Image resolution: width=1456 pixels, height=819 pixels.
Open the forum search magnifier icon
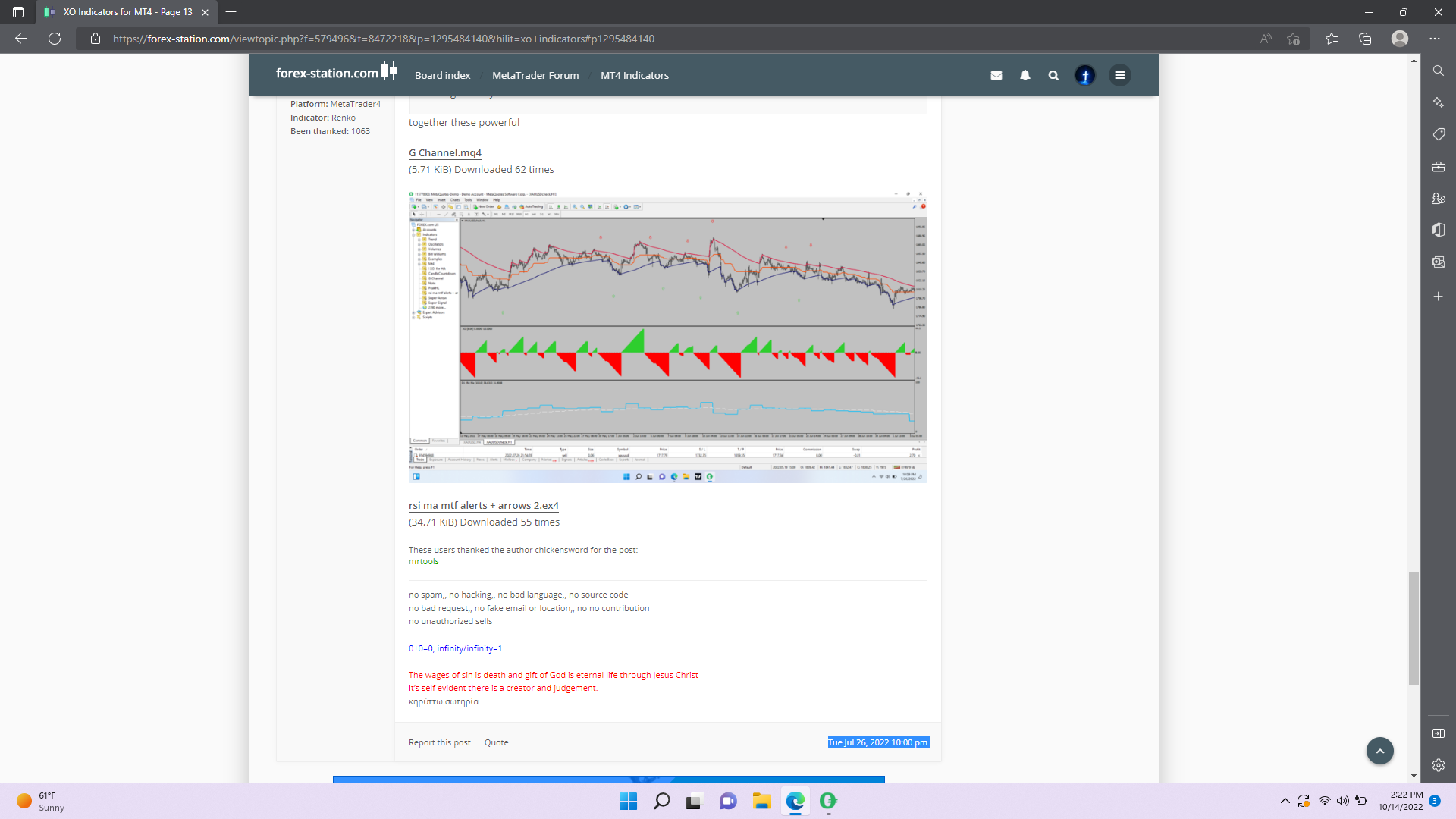coord(1053,75)
